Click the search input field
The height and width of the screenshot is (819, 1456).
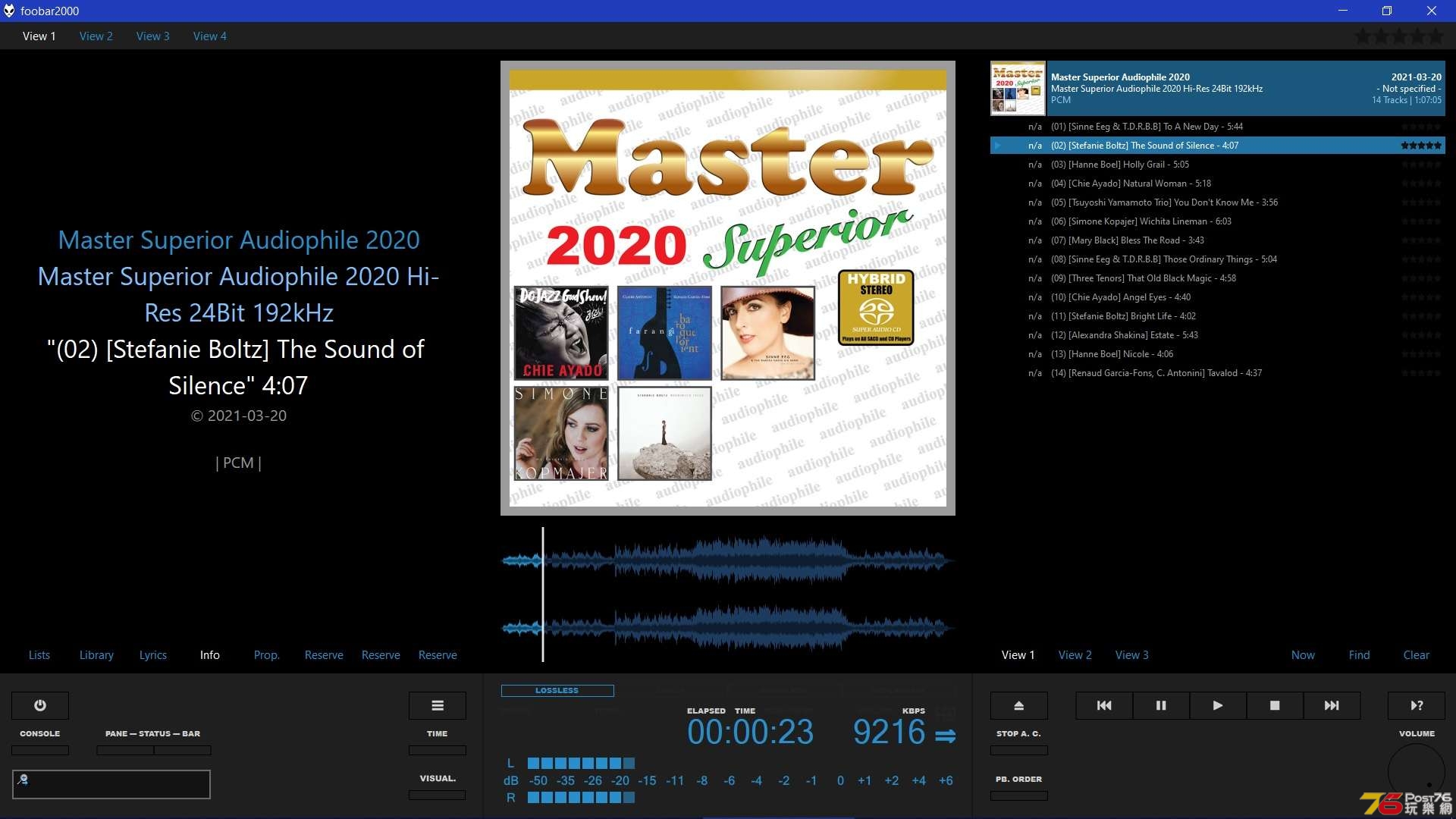coord(111,784)
